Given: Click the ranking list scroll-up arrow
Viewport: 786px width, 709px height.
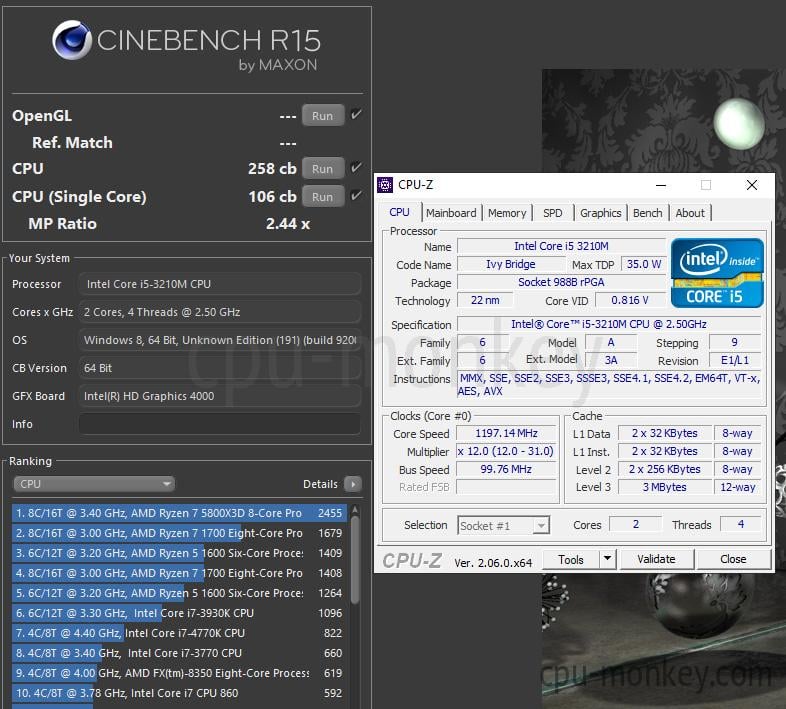Looking at the screenshot, I should click(355, 509).
